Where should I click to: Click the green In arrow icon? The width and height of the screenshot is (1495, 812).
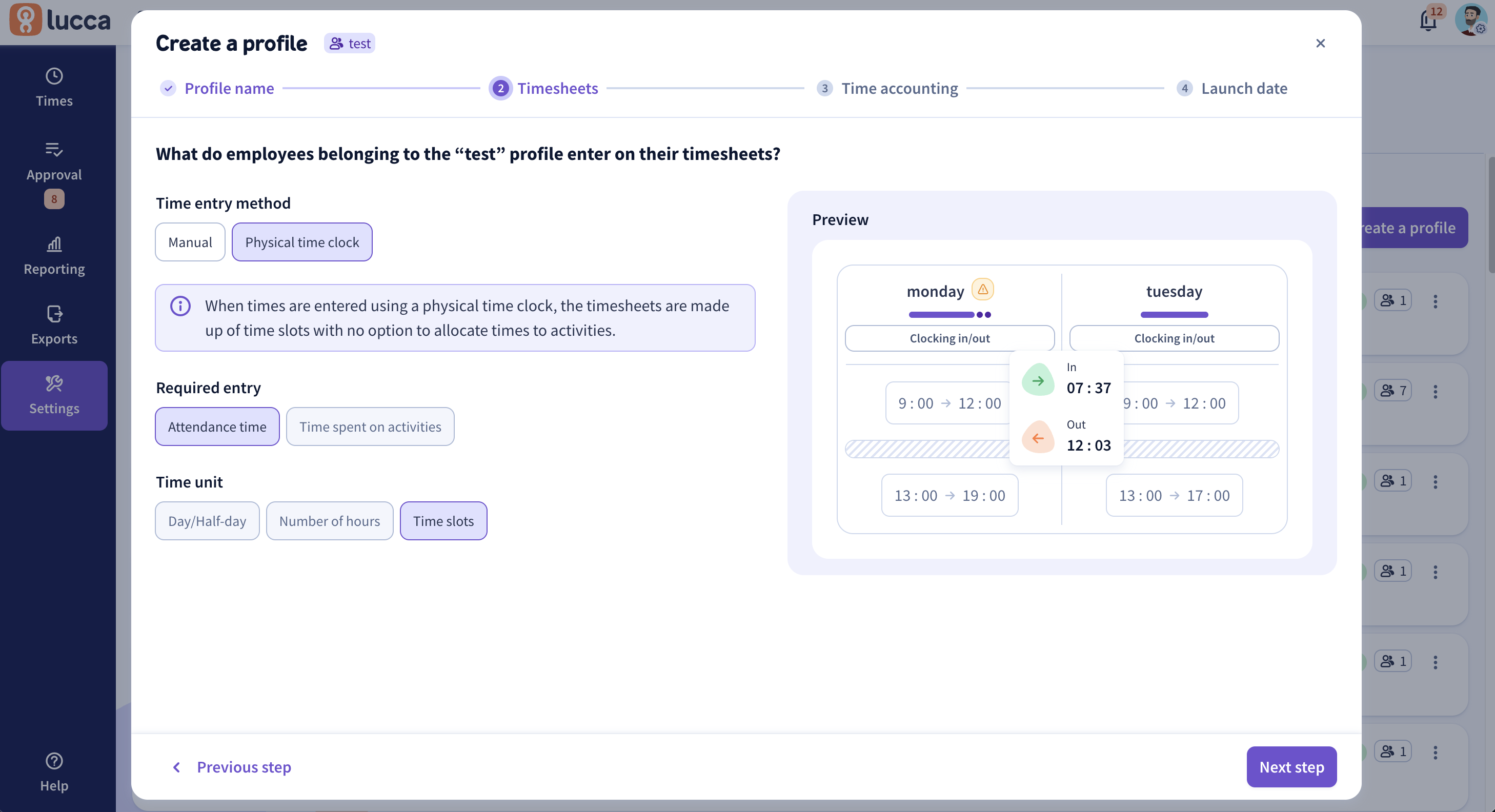pyautogui.click(x=1038, y=380)
